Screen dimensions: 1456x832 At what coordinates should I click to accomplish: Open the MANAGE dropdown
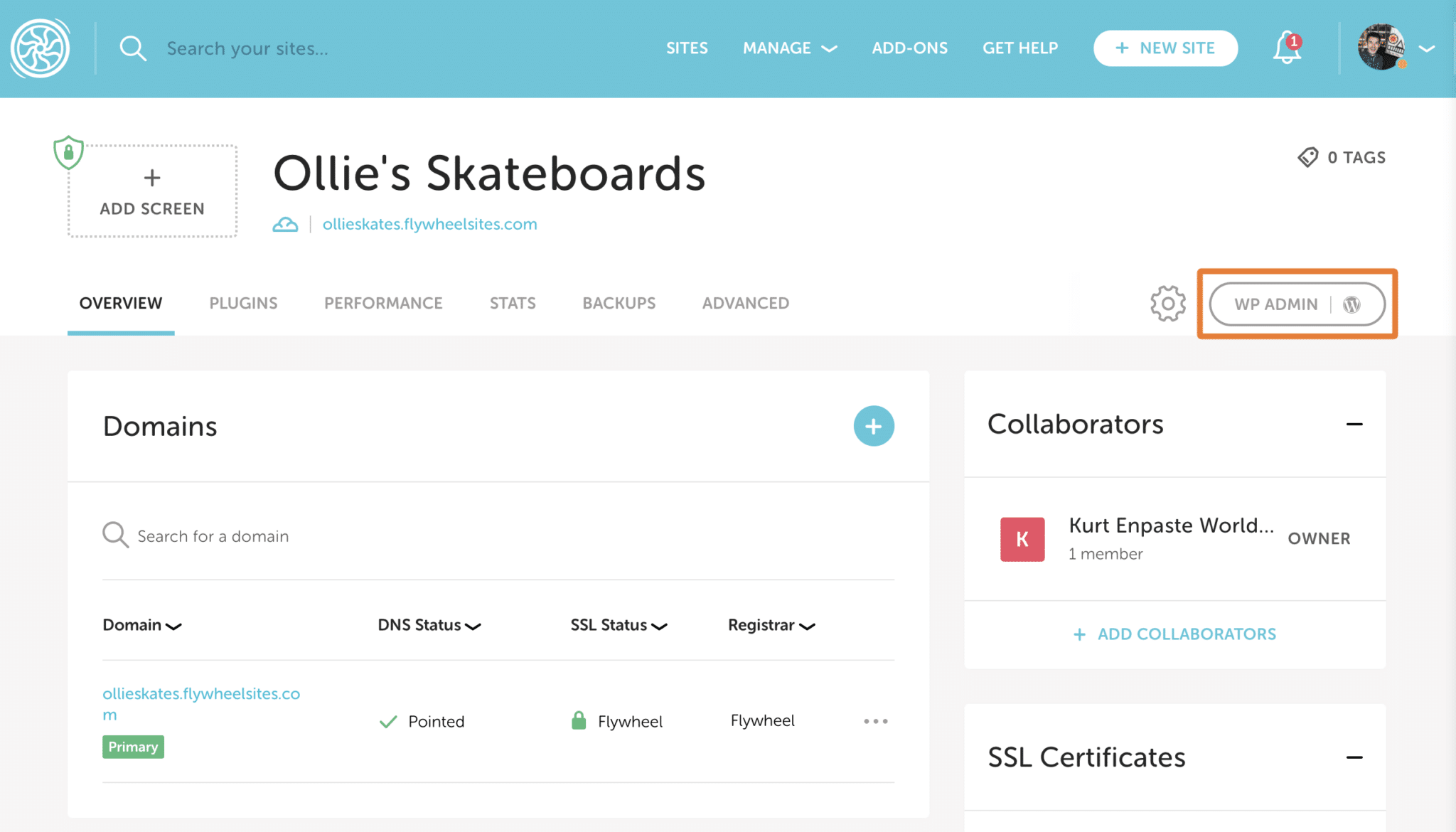[x=789, y=48]
